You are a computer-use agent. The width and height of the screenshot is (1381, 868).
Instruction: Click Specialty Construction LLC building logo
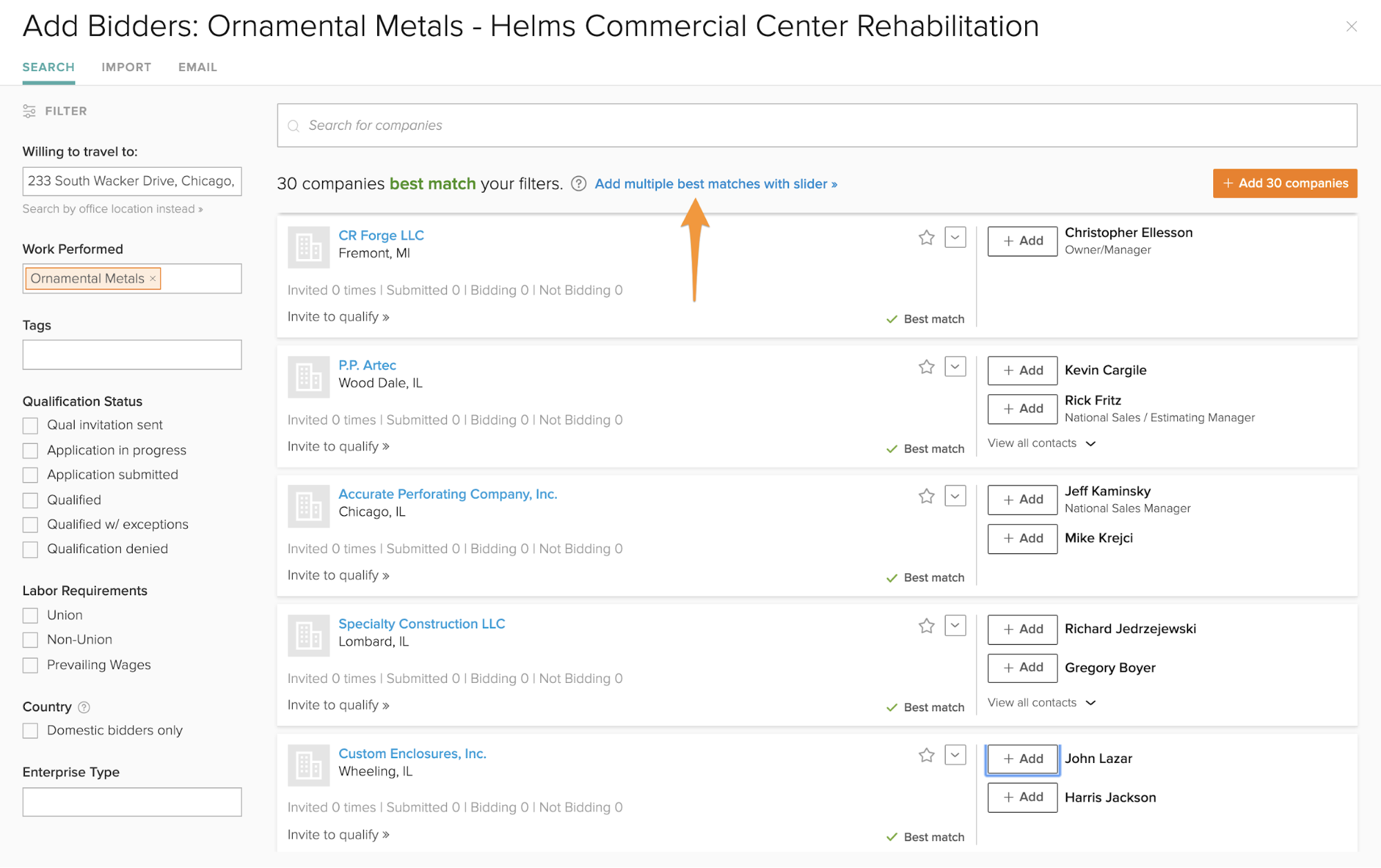pyautogui.click(x=308, y=635)
